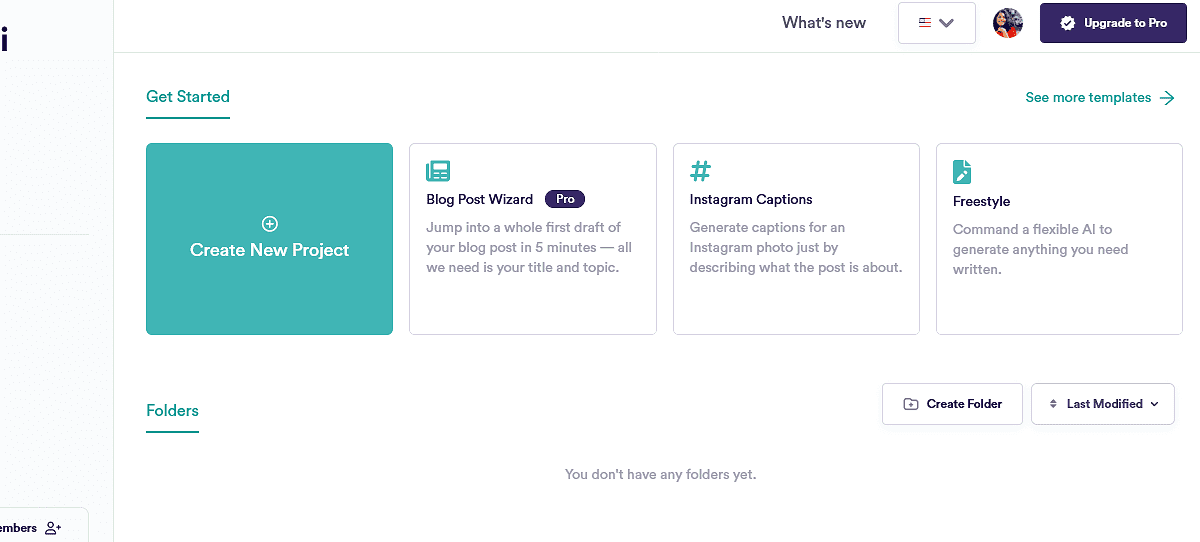
Task: Switch to the Get Started tab
Action: (188, 97)
